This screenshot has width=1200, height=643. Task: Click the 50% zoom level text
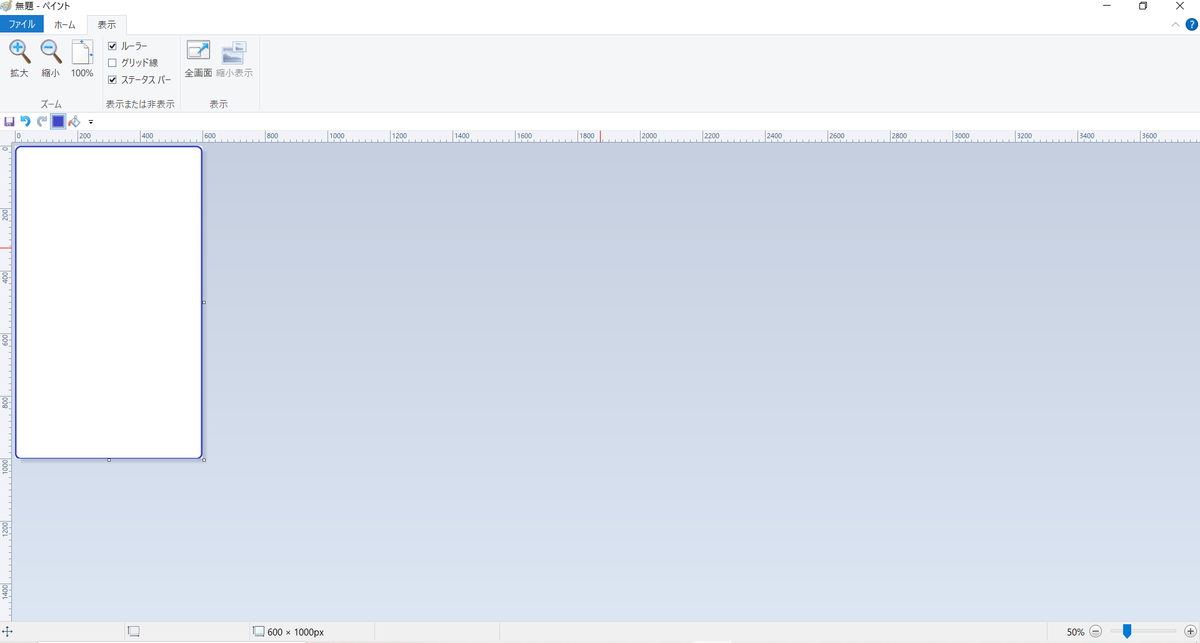(1075, 632)
